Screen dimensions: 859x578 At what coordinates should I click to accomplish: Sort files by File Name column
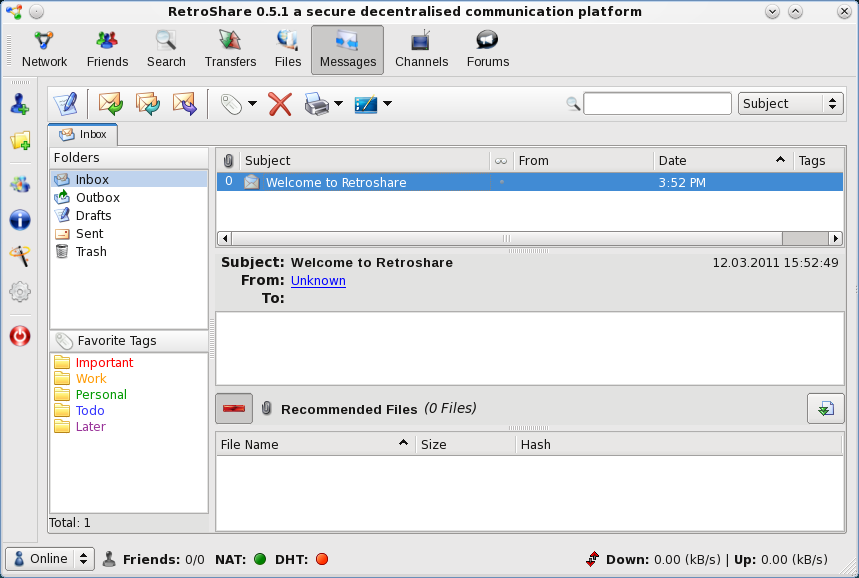pyautogui.click(x=316, y=444)
